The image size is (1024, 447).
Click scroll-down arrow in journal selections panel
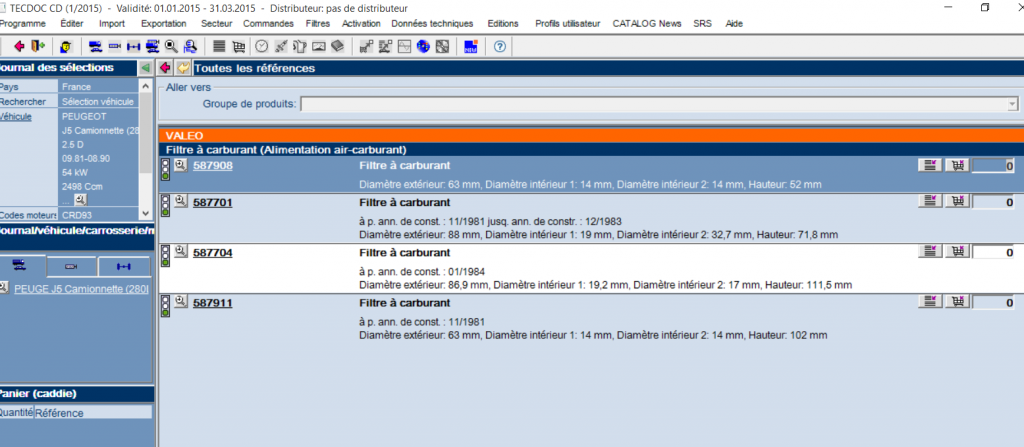coord(146,214)
